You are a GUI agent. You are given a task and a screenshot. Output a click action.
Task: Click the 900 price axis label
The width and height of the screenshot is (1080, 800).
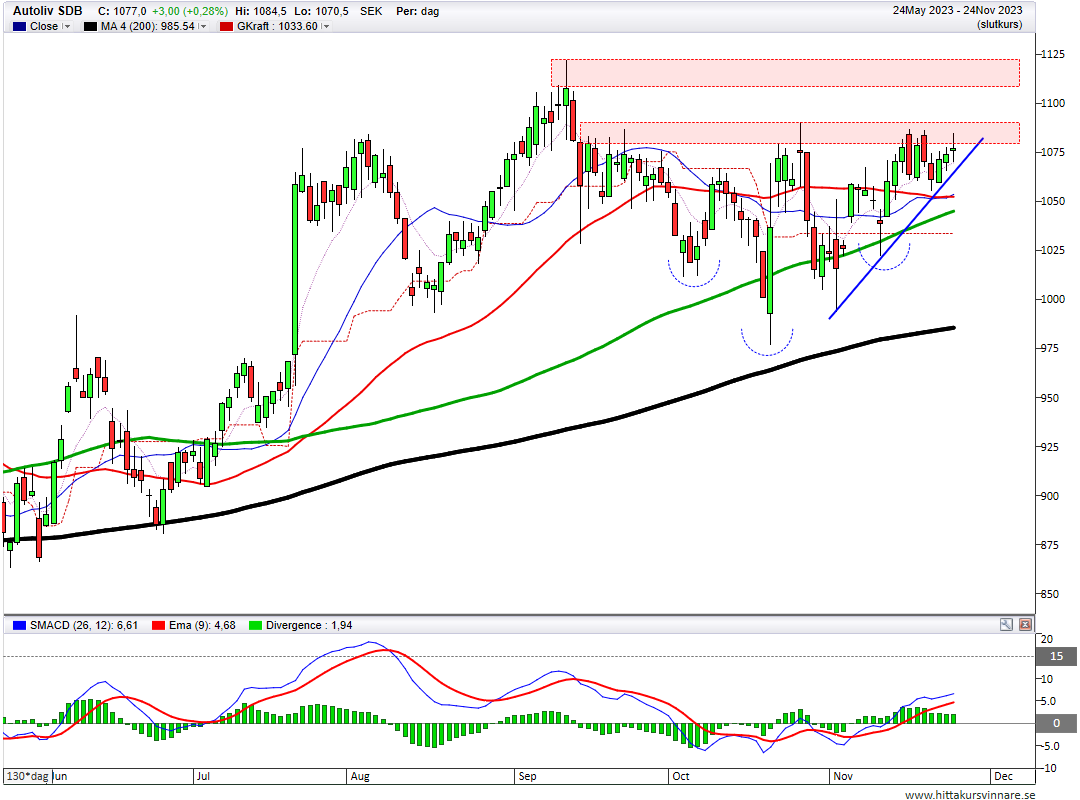1050,496
